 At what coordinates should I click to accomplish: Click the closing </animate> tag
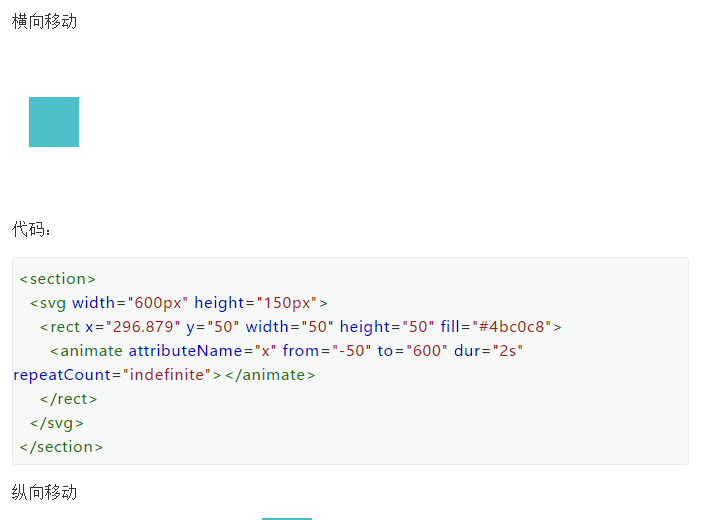point(269,375)
